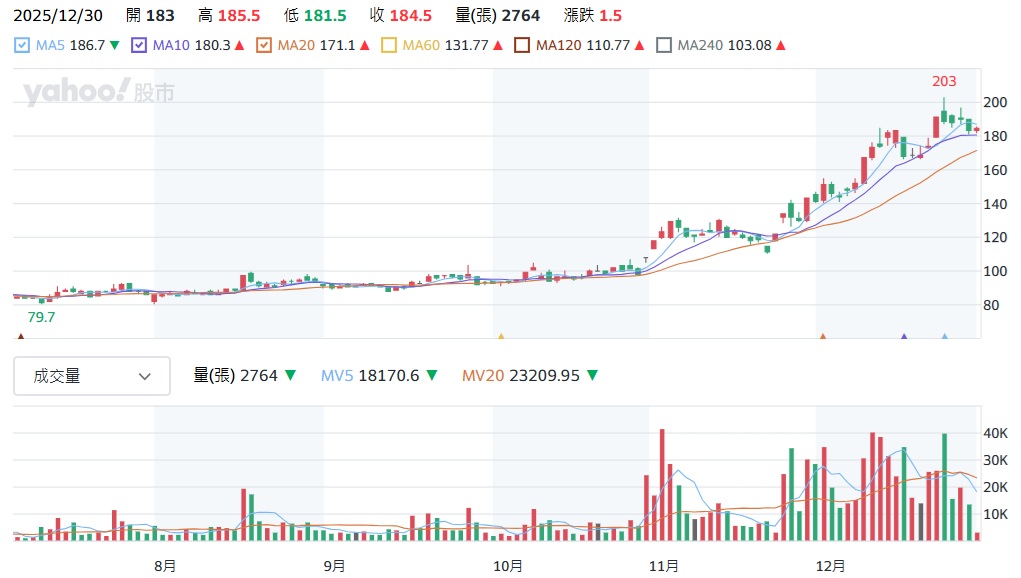Click the chevron arrow in 成交量 selector
Image resolution: width=1021 pixels, height=578 pixels.
click(145, 377)
